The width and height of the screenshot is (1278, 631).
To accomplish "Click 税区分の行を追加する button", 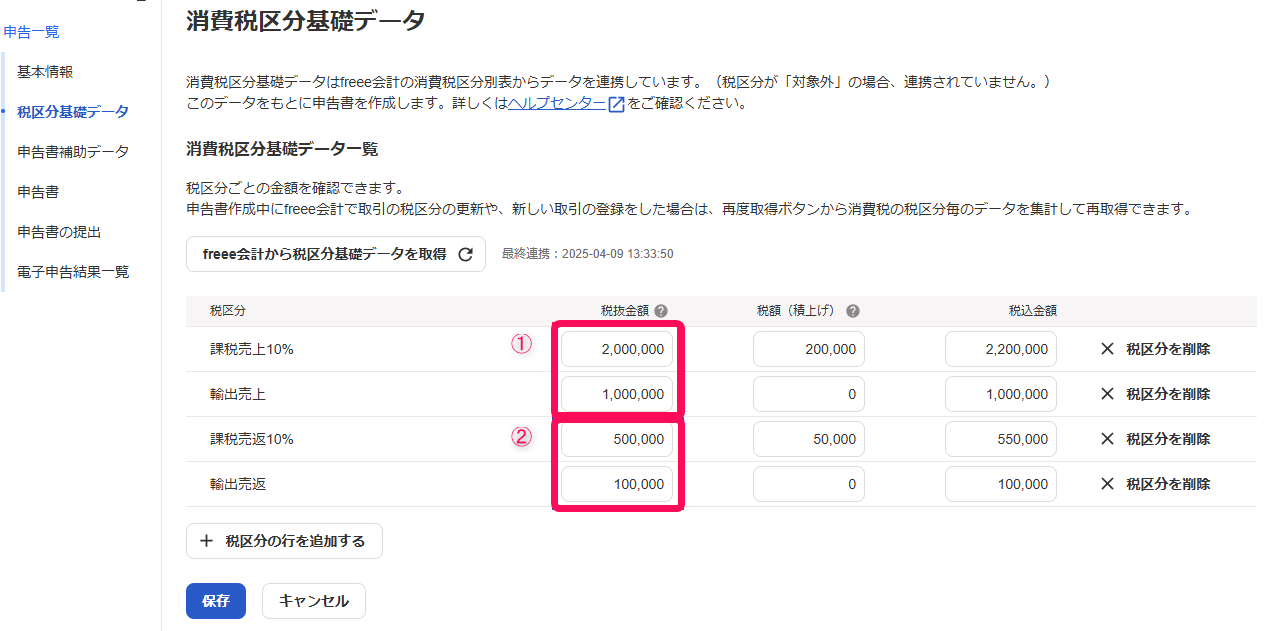I will point(284,541).
